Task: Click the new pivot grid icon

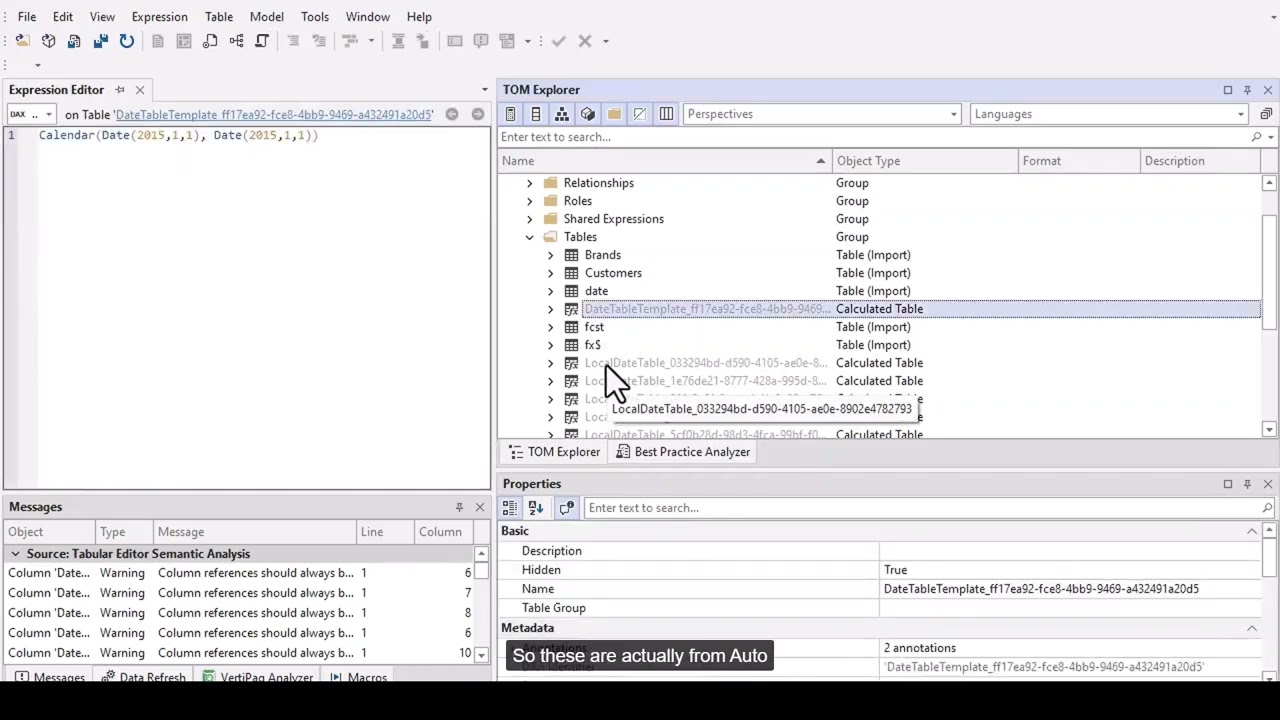Action: click(184, 41)
